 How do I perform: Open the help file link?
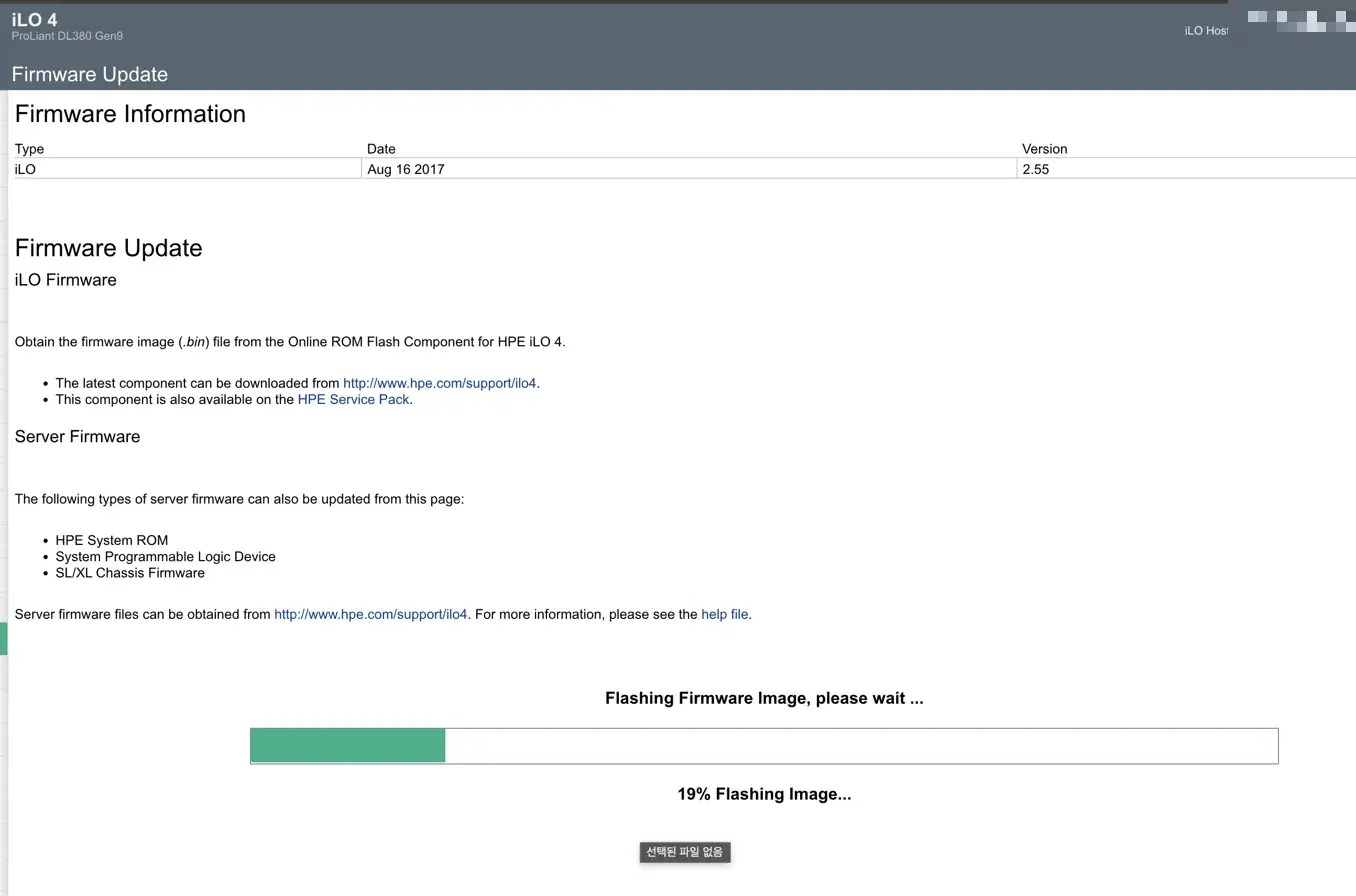pos(725,614)
